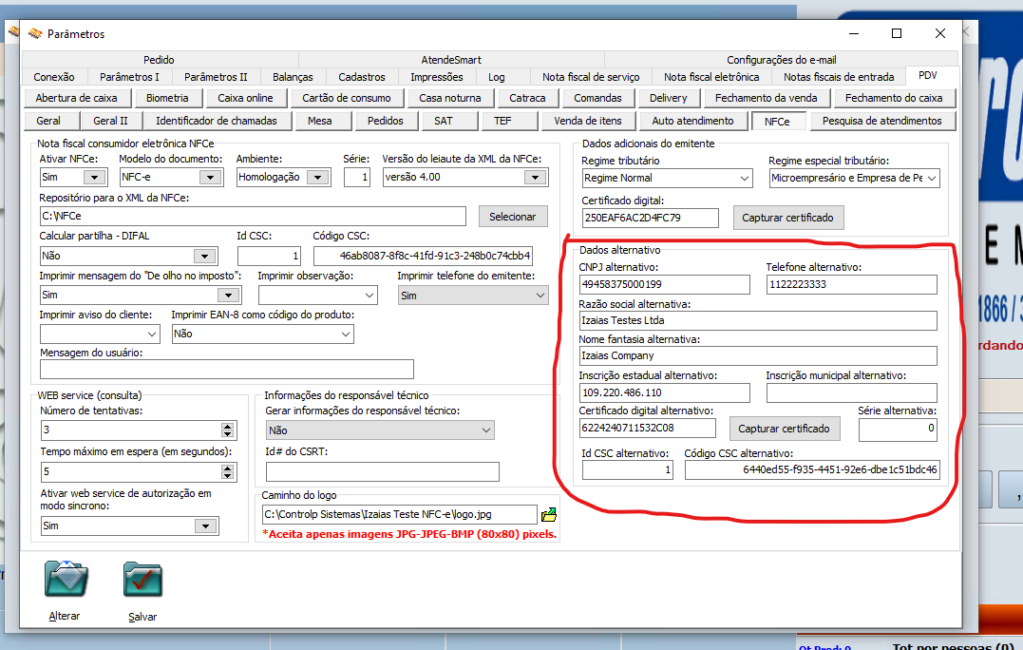Open Imprimir EAN-8 como código dropdown

346,334
